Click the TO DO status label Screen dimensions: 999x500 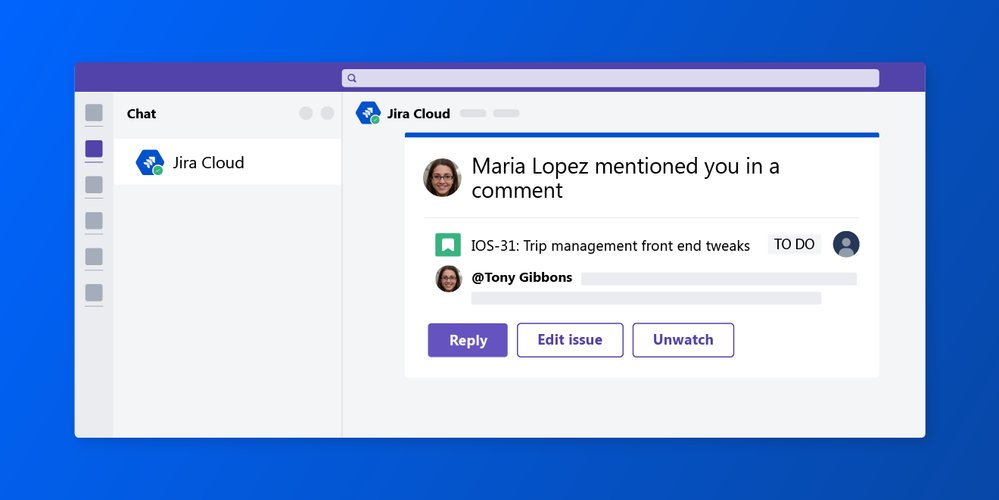[x=794, y=244]
